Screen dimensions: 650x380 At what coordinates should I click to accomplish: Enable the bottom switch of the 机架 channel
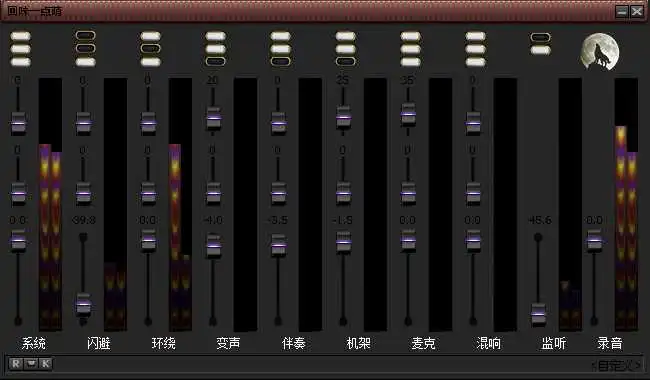coord(345,61)
